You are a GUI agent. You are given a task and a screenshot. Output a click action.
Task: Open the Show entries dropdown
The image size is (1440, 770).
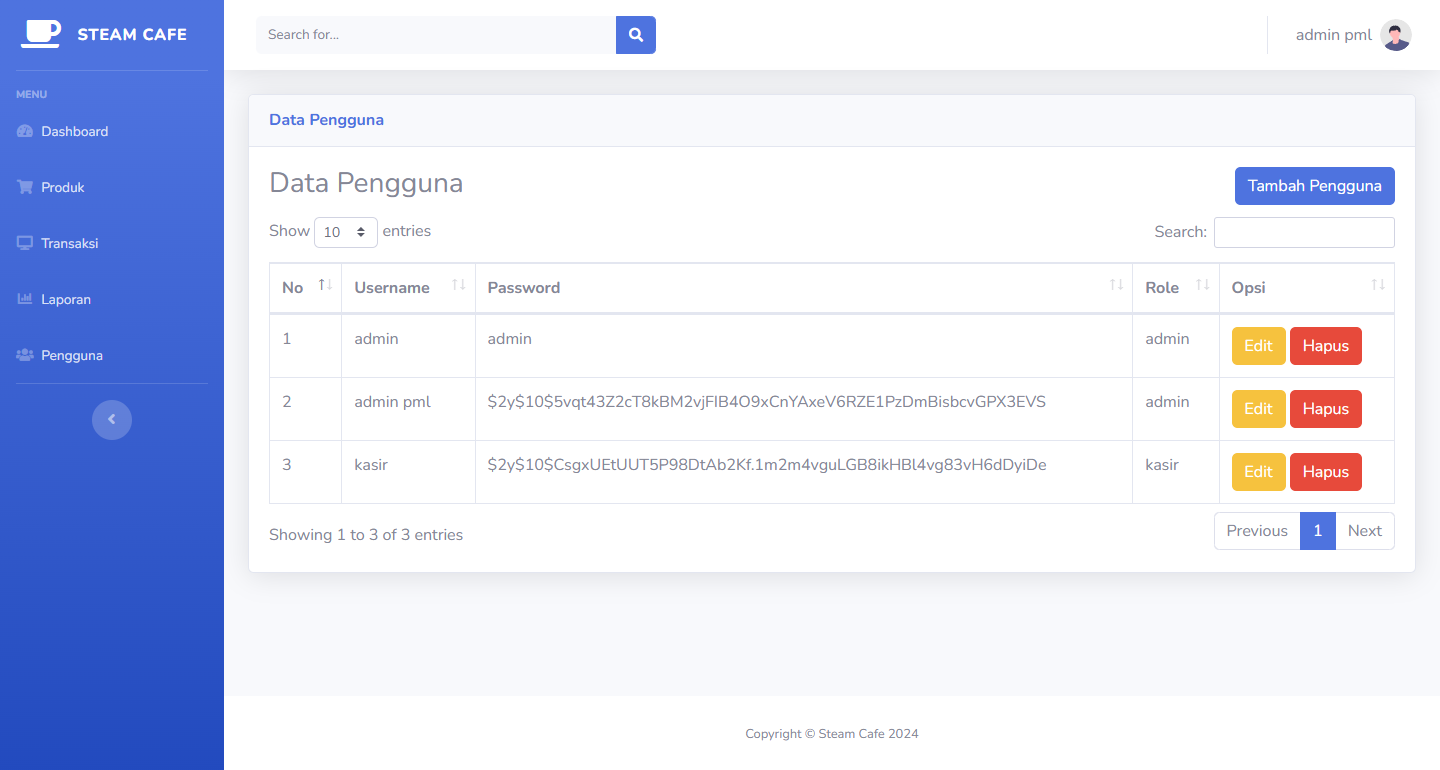[346, 232]
